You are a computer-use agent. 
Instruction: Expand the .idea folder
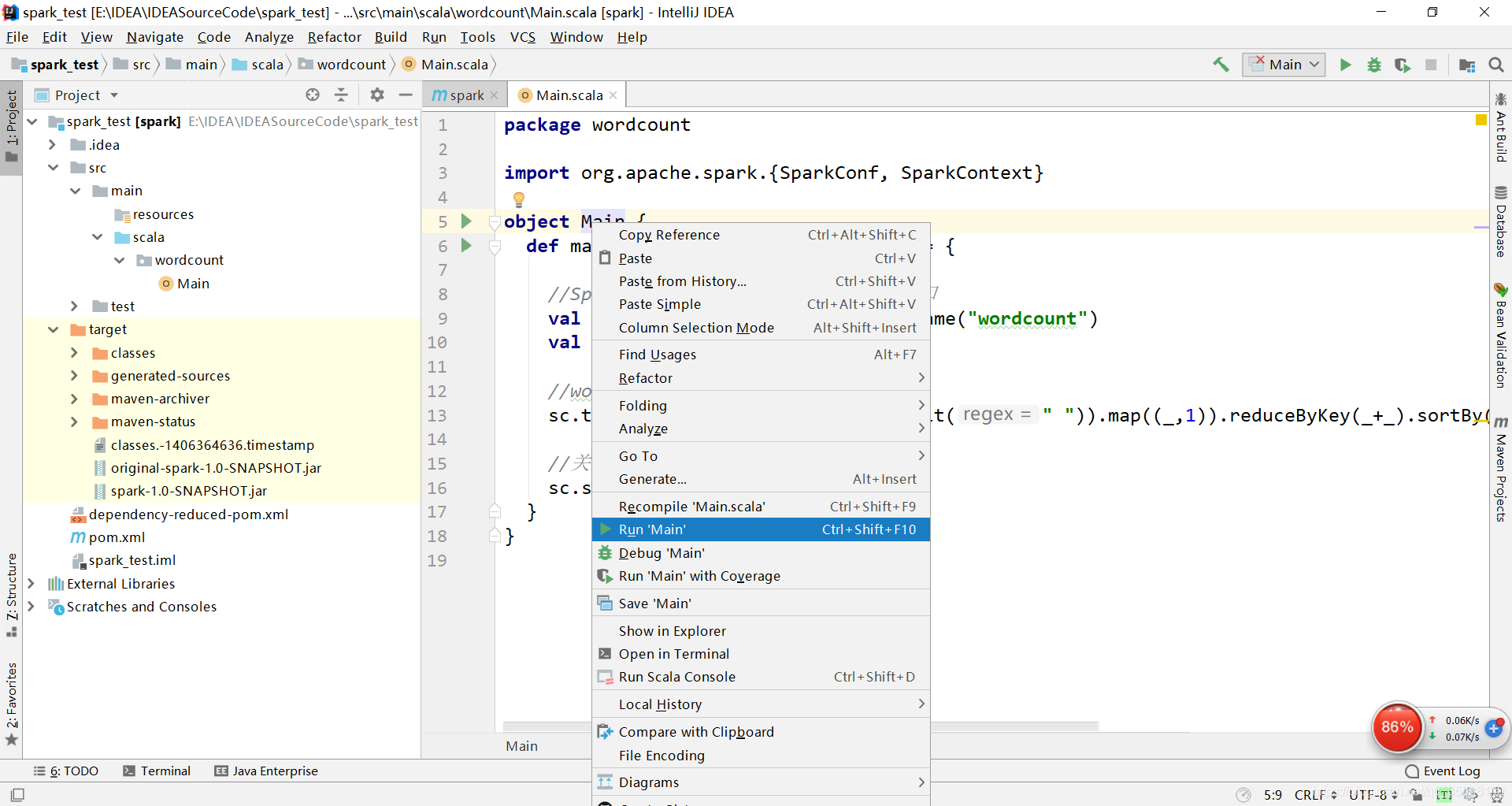coord(52,145)
